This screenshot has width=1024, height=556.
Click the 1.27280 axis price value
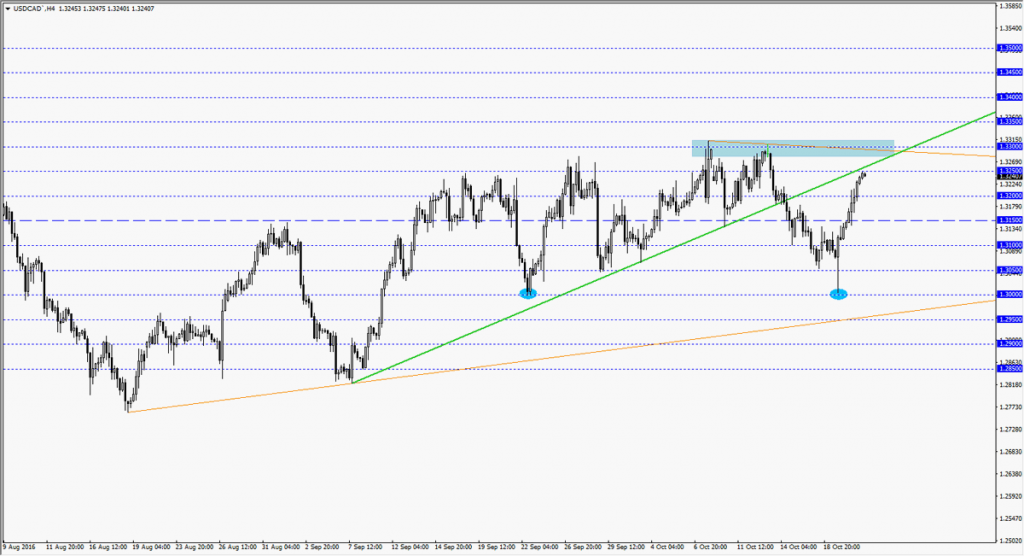tap(1010, 429)
